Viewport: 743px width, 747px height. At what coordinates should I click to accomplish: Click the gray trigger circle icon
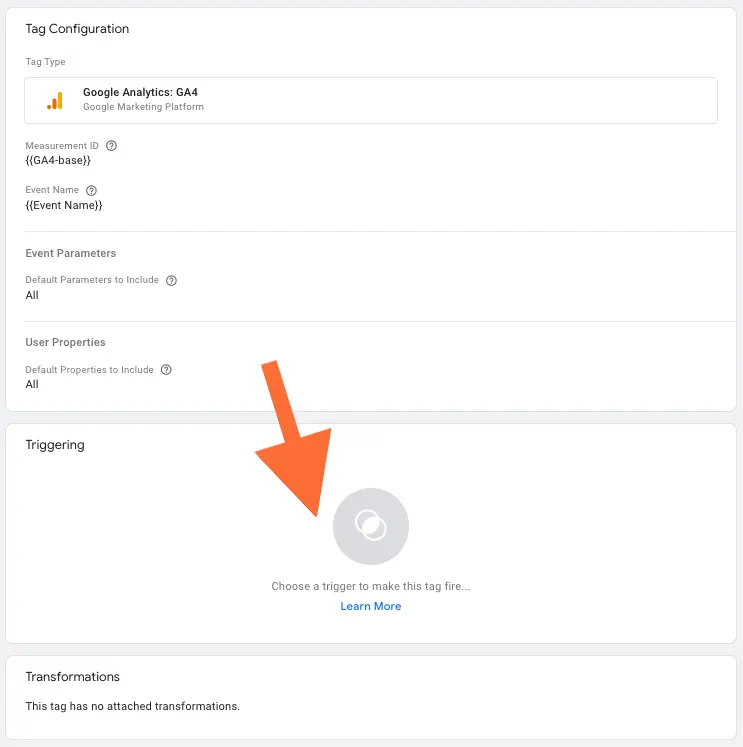371,526
